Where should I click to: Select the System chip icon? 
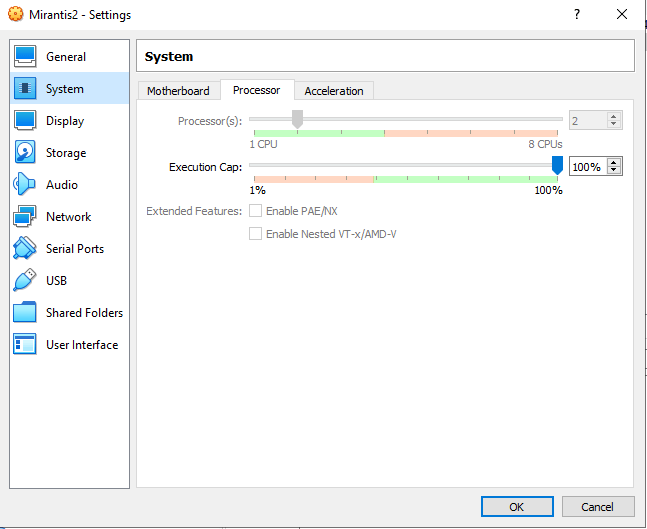pyautogui.click(x=25, y=89)
